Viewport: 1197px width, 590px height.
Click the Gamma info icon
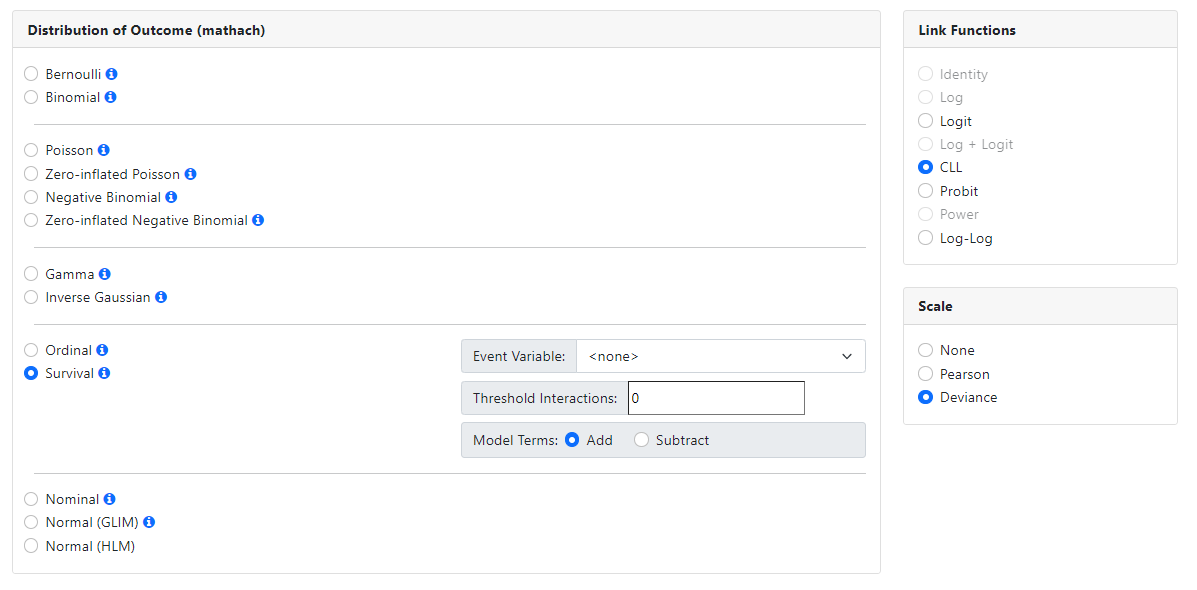tap(105, 274)
